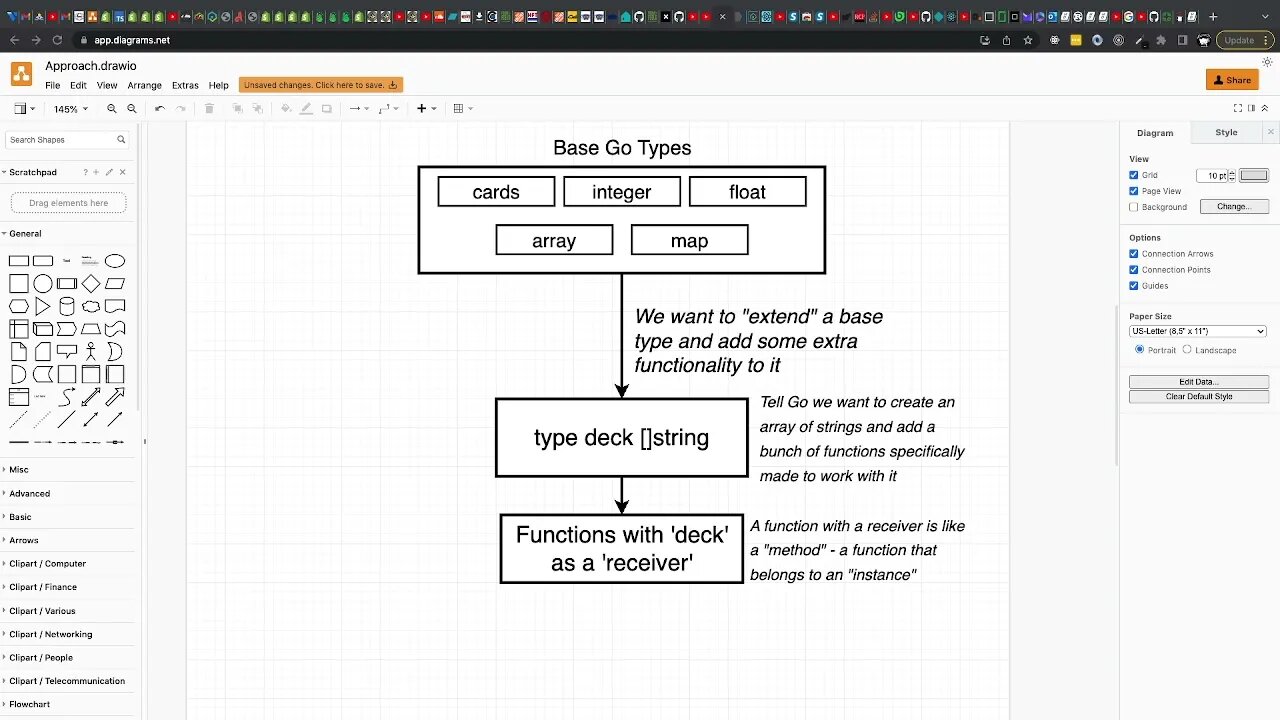Toggle fullscreen mode icon
This screenshot has width=1280, height=720.
pyautogui.click(x=1238, y=108)
